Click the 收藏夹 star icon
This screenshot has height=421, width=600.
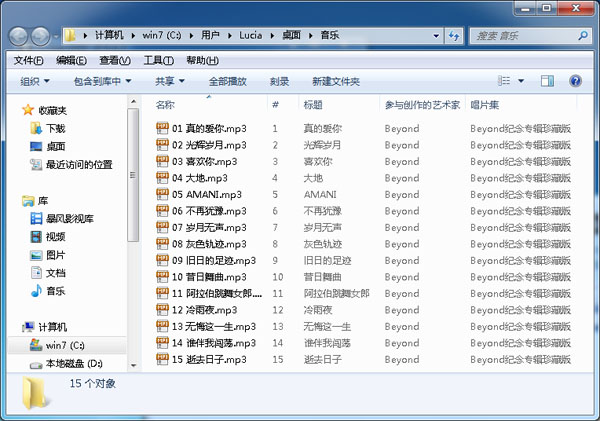click(x=28, y=110)
